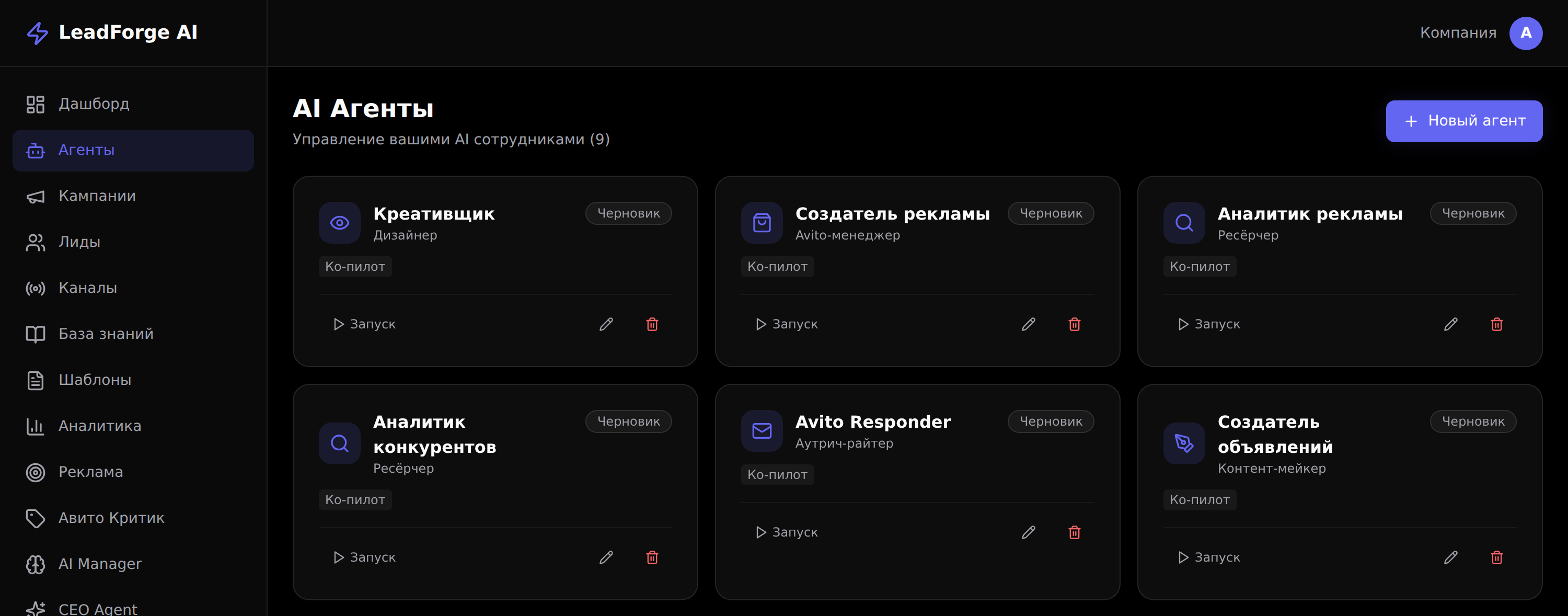The height and width of the screenshot is (616, 1568).
Task: Click the Контент-мейкер role text
Action: [1272, 469]
